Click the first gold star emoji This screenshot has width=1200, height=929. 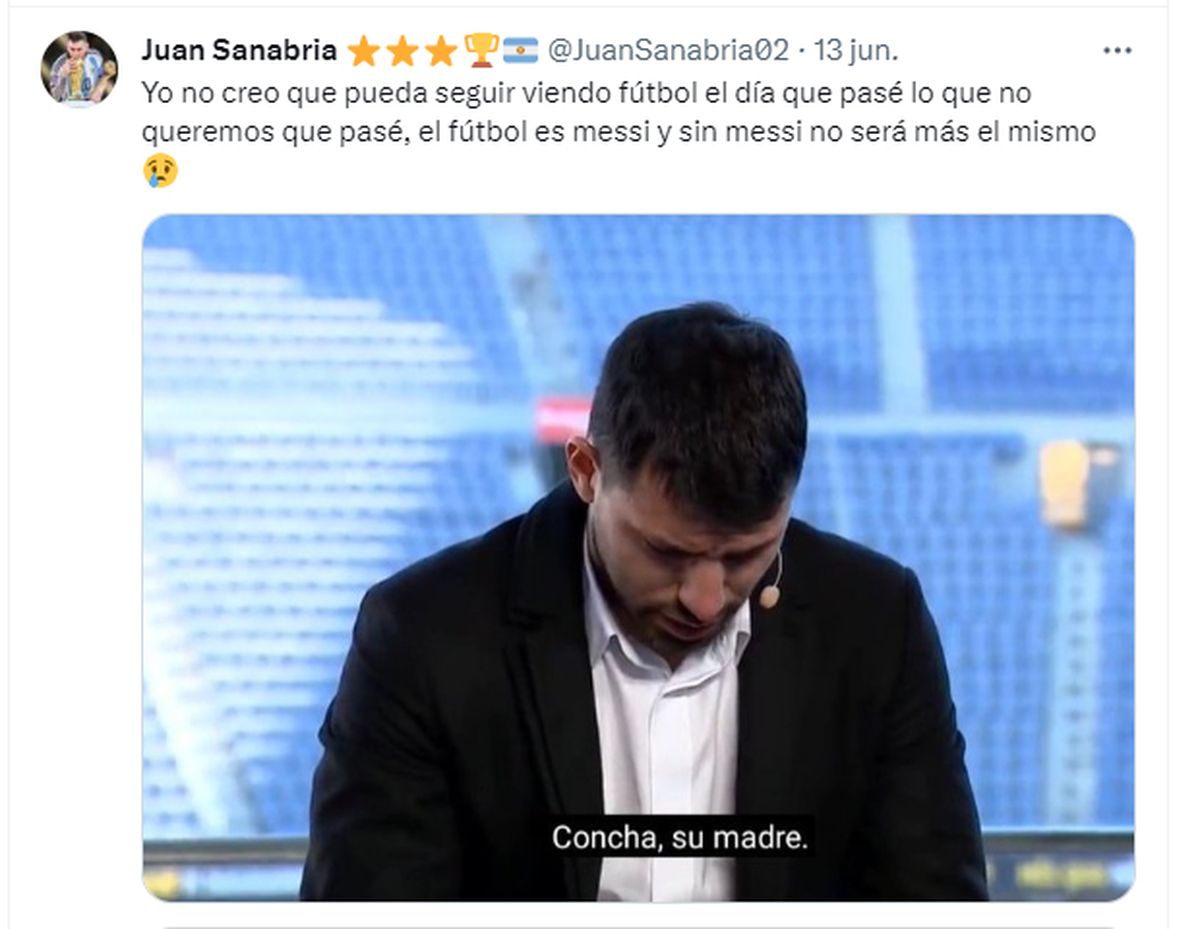(x=363, y=50)
